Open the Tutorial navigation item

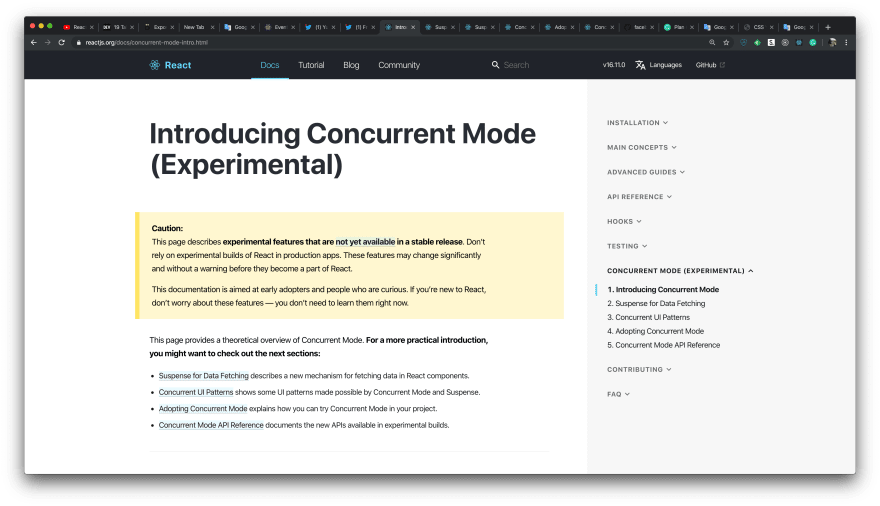311,65
